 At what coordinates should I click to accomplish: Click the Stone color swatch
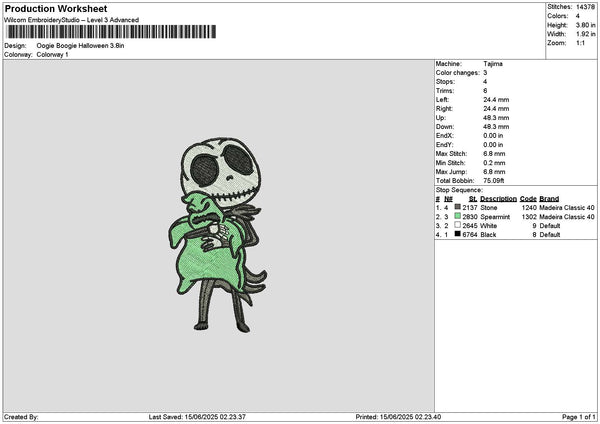point(457,207)
